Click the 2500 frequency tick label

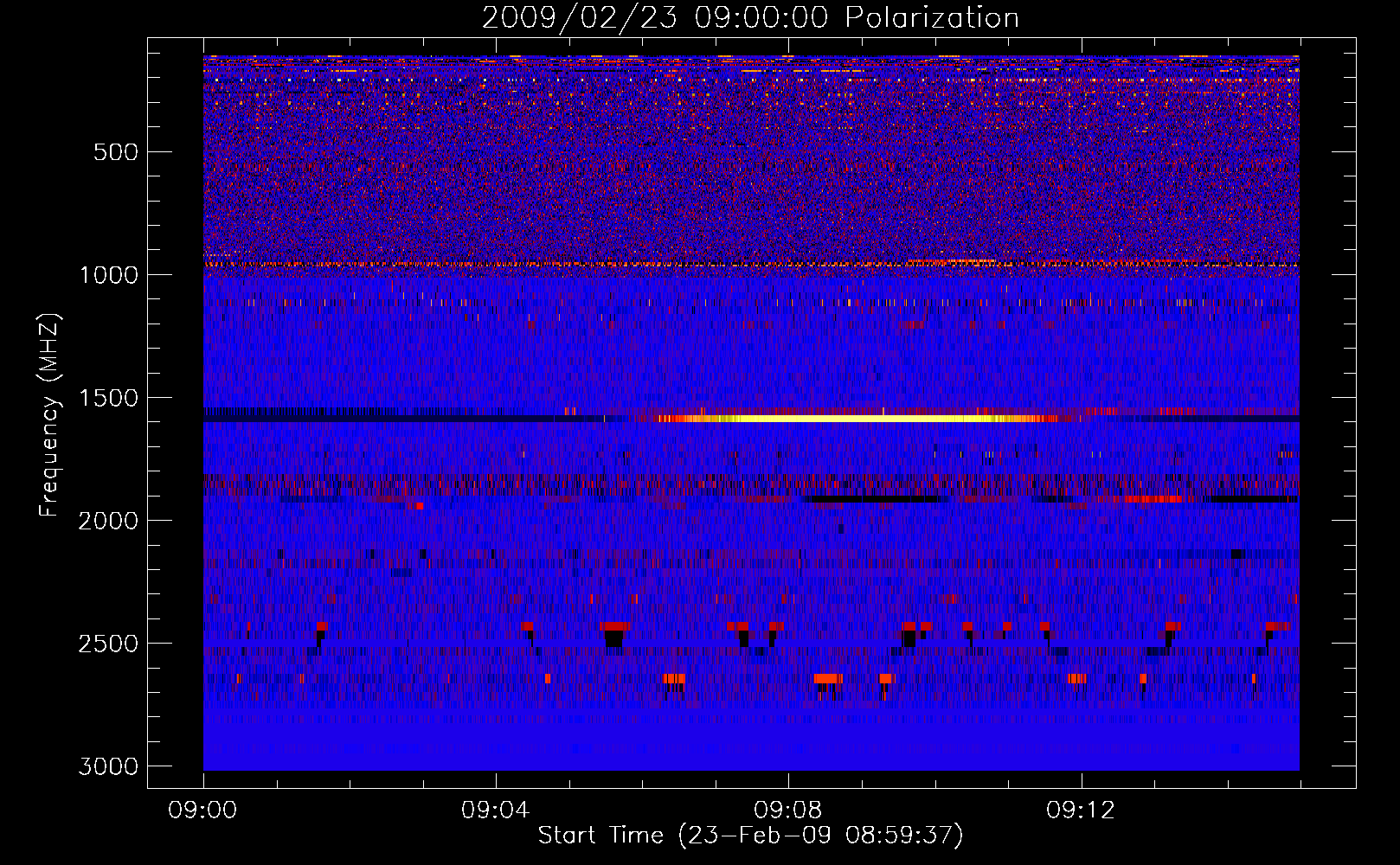108,644
